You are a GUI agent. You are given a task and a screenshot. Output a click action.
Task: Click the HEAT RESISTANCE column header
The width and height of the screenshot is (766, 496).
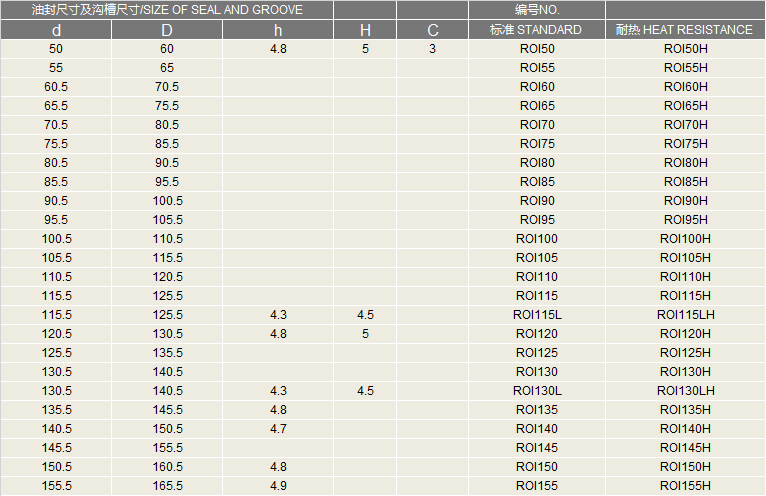(x=685, y=30)
